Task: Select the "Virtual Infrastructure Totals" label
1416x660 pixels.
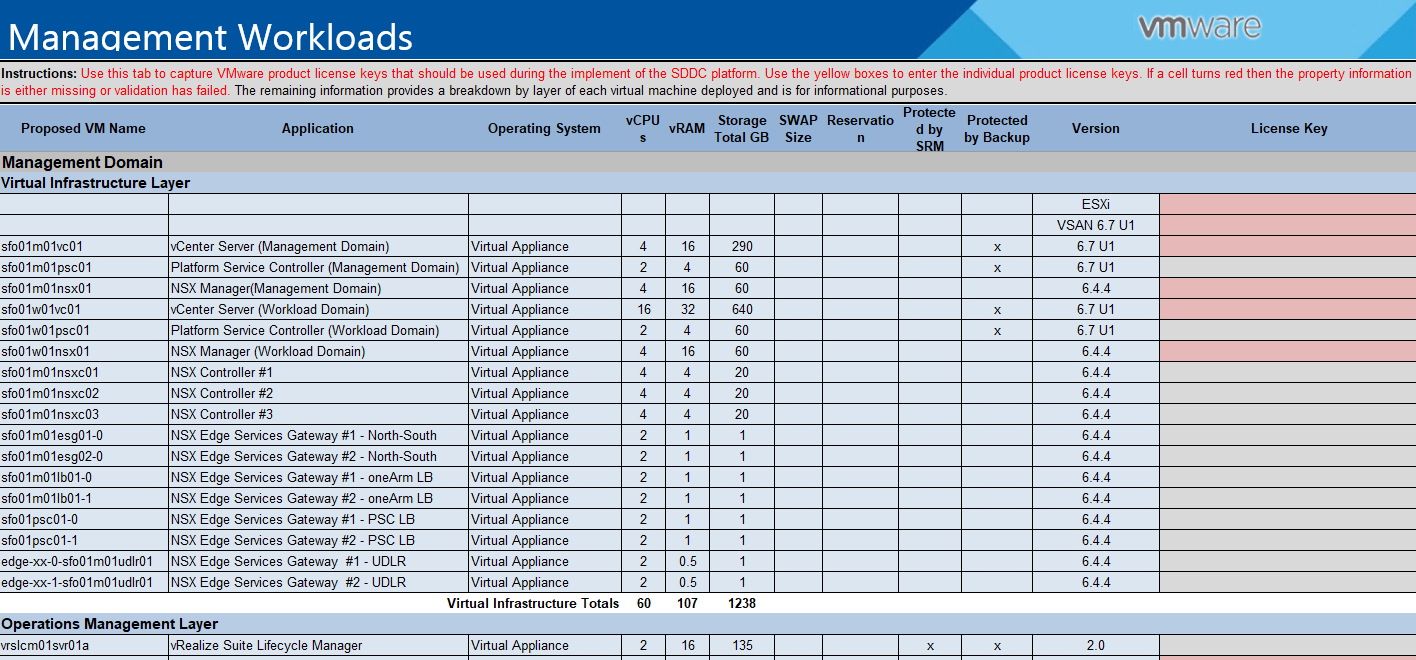Action: coord(533,603)
